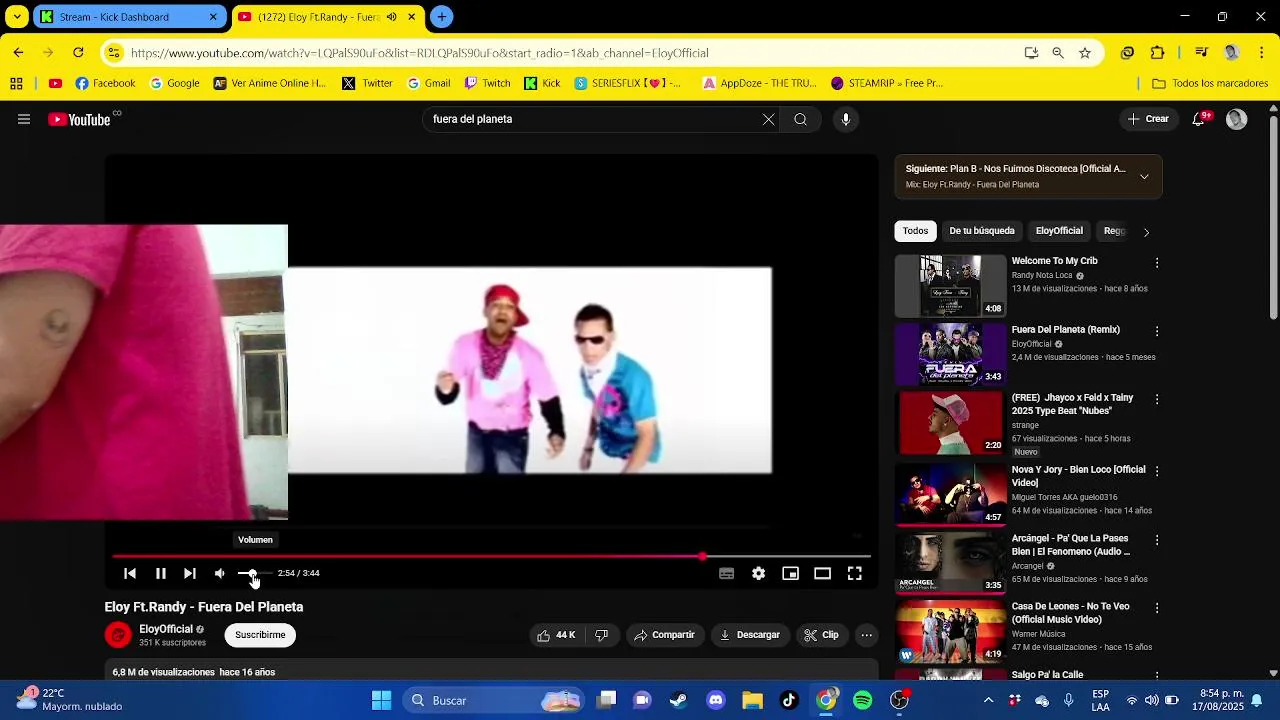Open options for Arcángel Pa' Que La Pases

coord(1157,540)
